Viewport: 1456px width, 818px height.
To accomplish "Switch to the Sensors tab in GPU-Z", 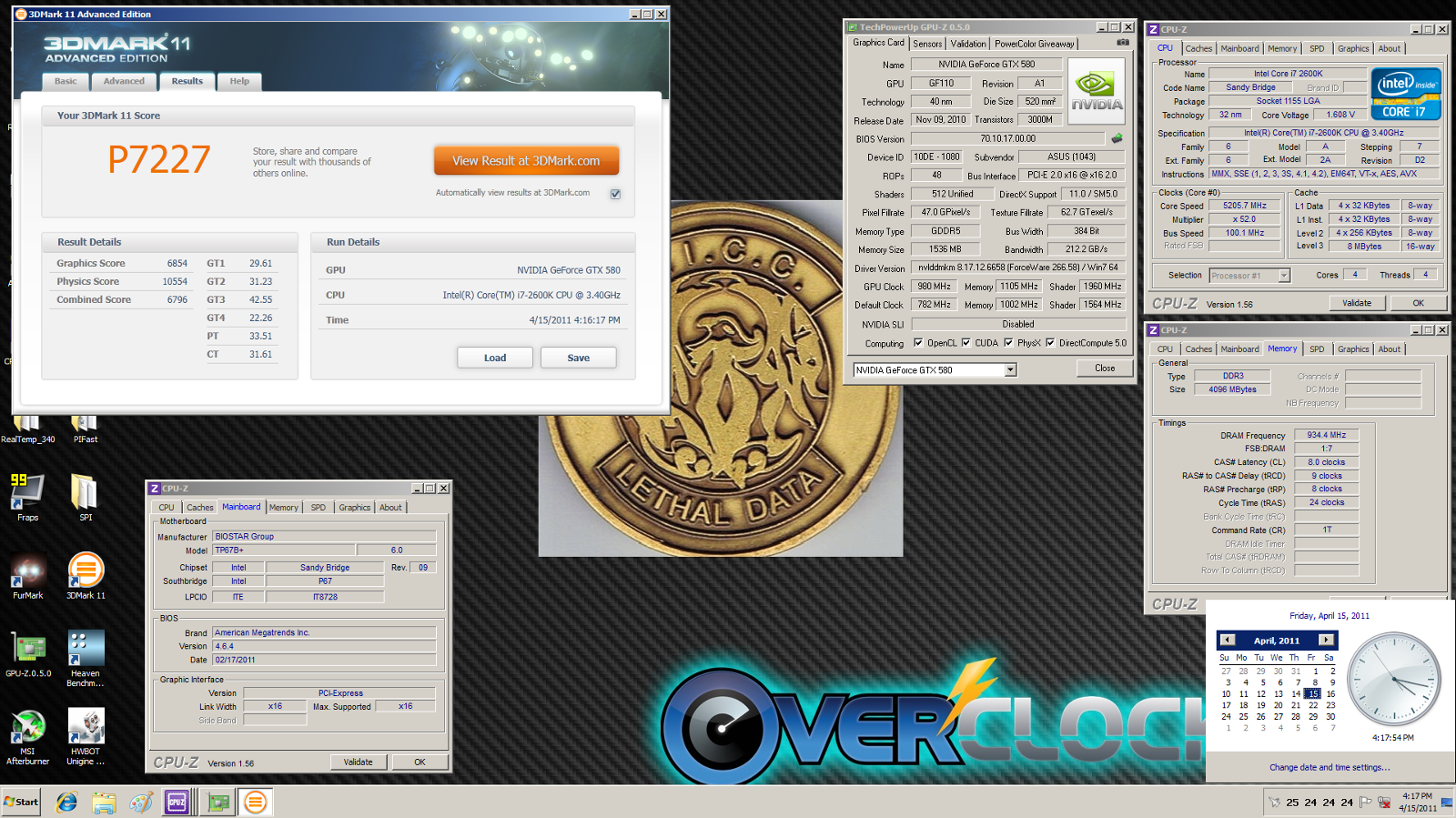I will click(x=927, y=44).
